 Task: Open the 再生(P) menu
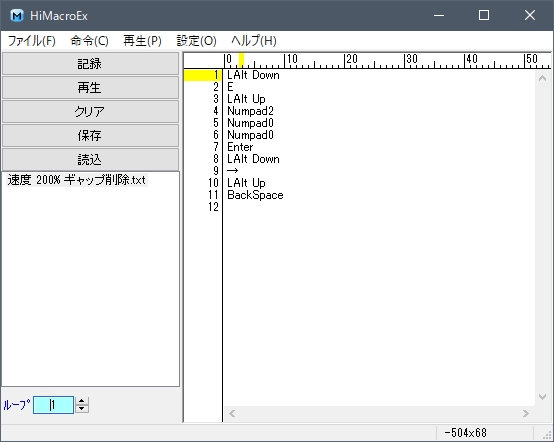point(142,41)
